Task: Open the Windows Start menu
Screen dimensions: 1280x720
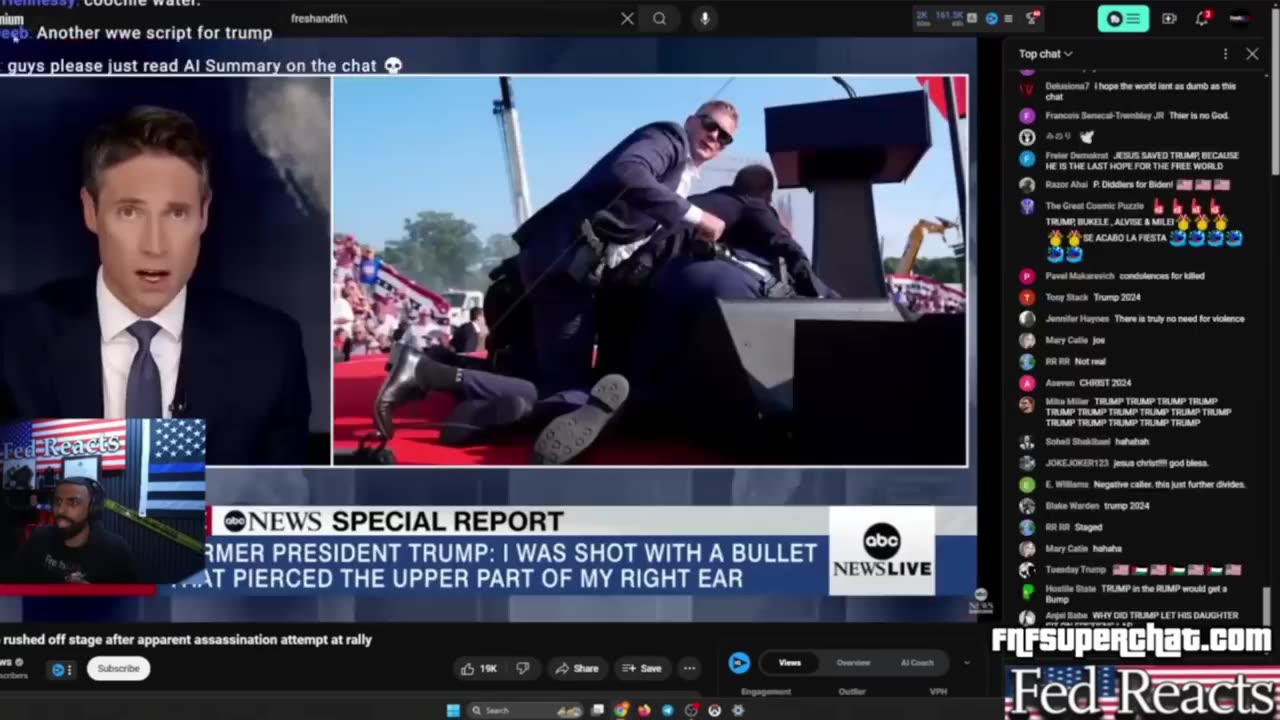Action: pyautogui.click(x=452, y=710)
